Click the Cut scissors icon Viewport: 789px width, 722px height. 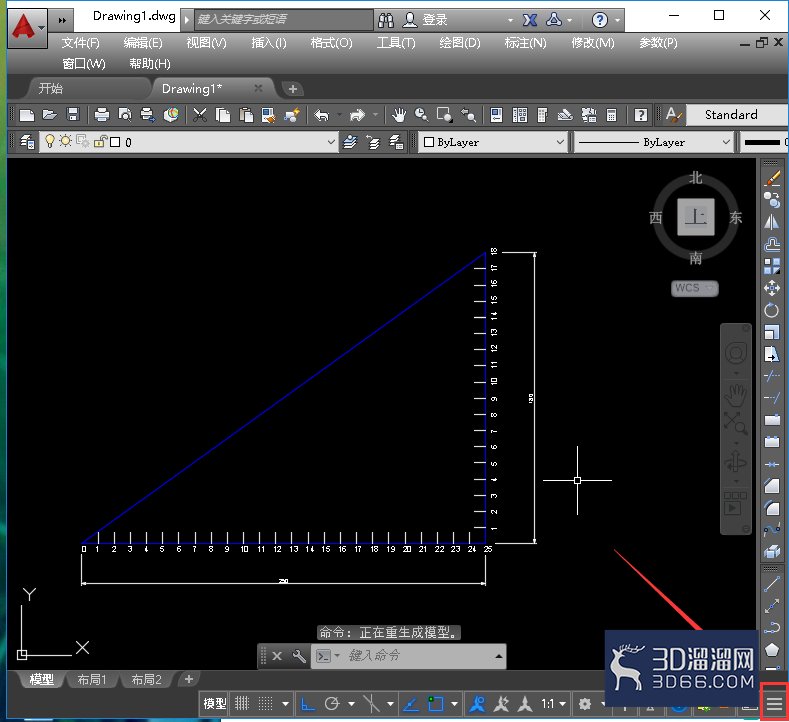200,115
